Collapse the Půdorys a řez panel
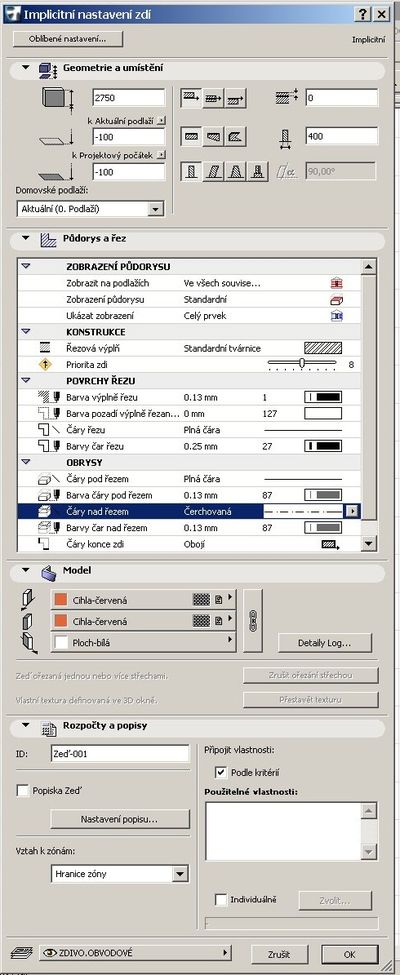This screenshot has height=975, width=400. point(26,238)
